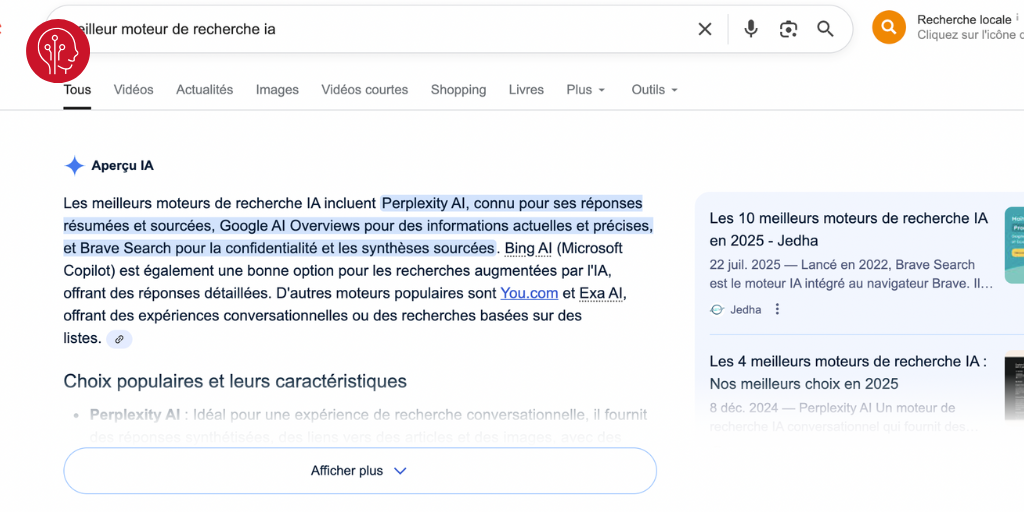Click the red AI head logo
1024x512 pixels.
[58, 50]
